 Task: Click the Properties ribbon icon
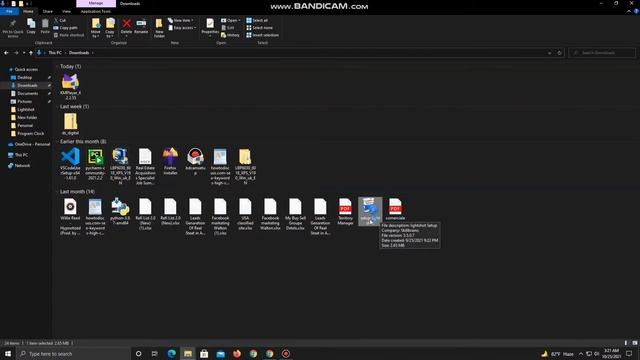[x=210, y=23]
